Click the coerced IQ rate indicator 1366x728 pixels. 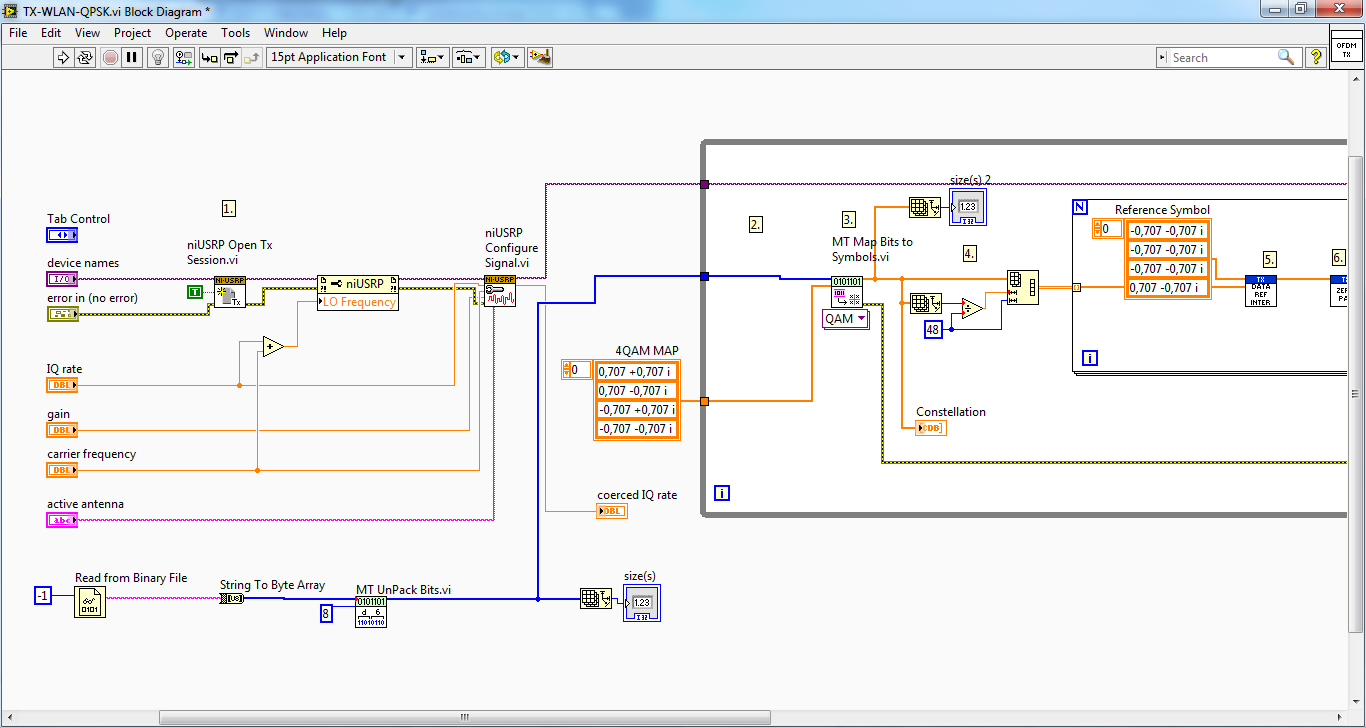point(612,511)
